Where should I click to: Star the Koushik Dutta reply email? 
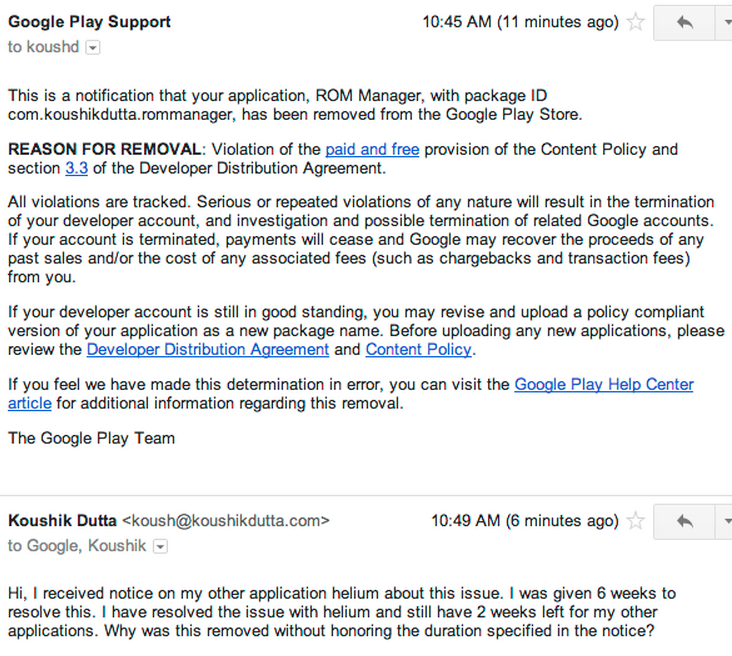(635, 521)
